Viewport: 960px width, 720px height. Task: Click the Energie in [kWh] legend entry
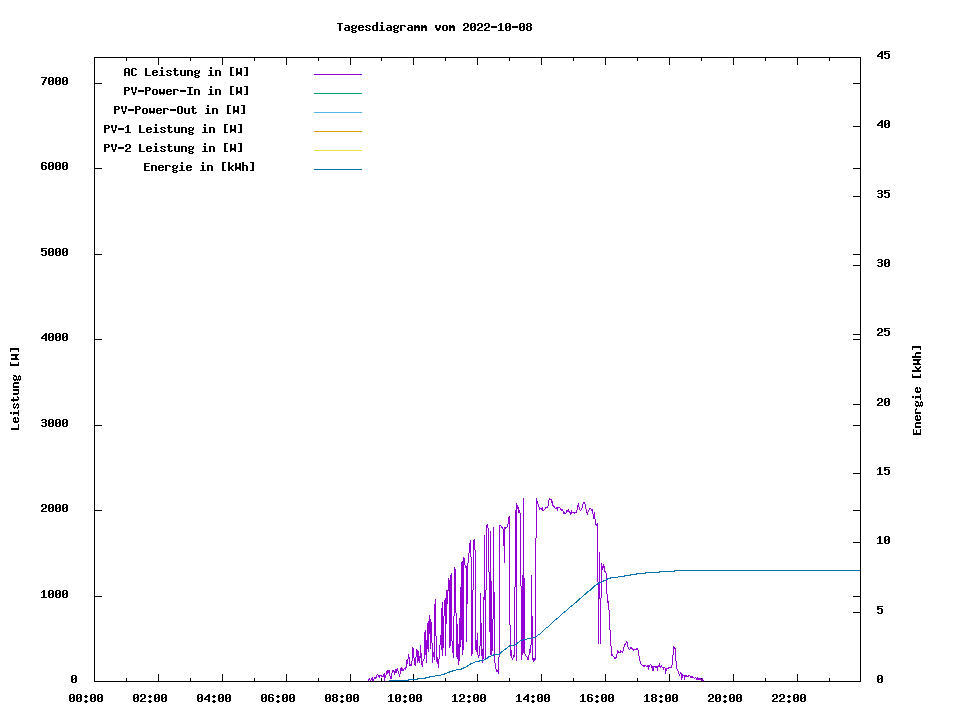click(199, 167)
